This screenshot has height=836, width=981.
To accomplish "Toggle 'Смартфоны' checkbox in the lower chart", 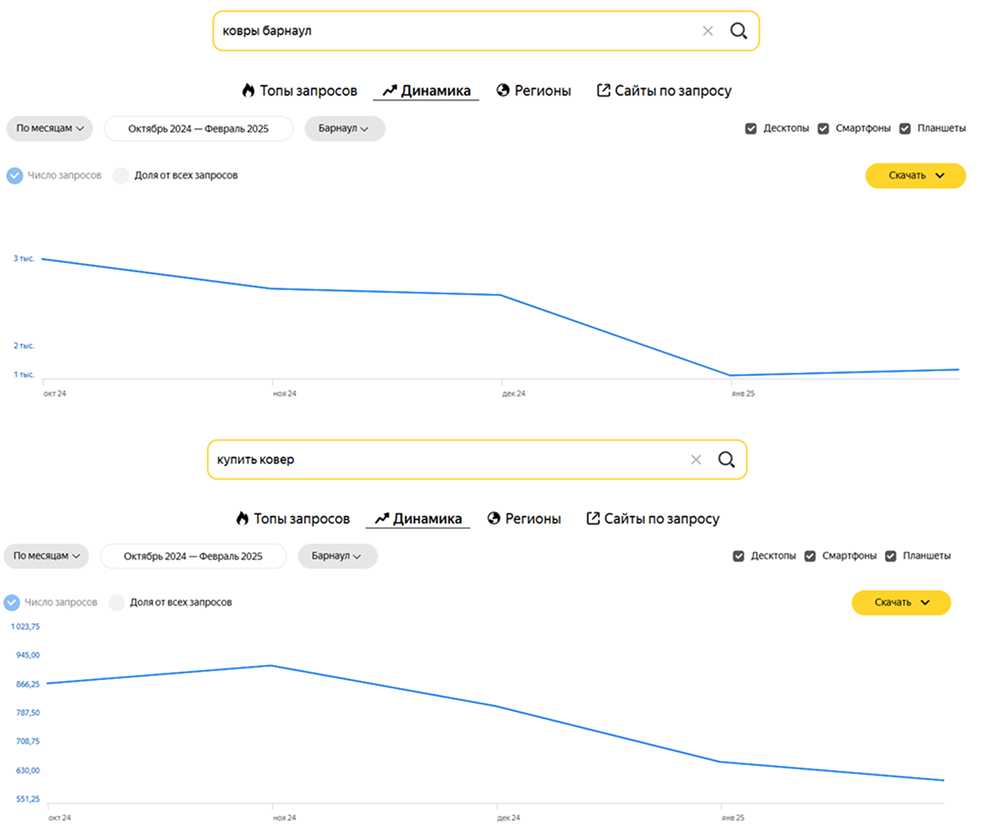I will [811, 556].
